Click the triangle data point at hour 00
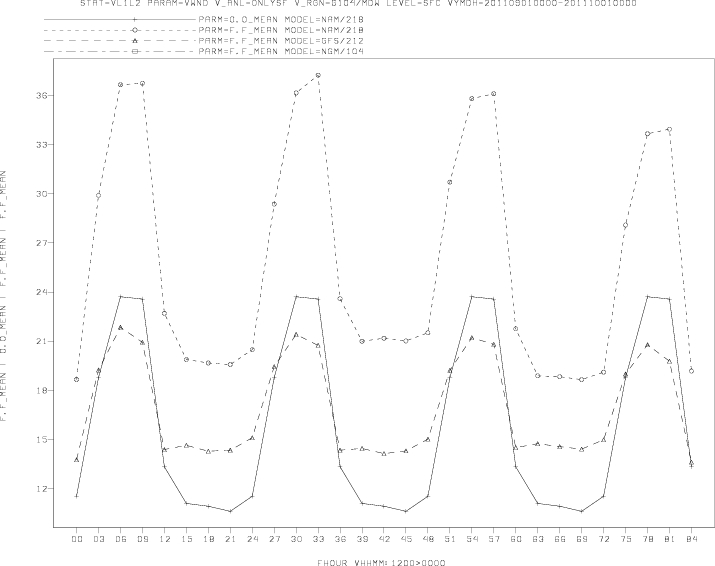715x566 pixels. pyautogui.click(x=77, y=459)
